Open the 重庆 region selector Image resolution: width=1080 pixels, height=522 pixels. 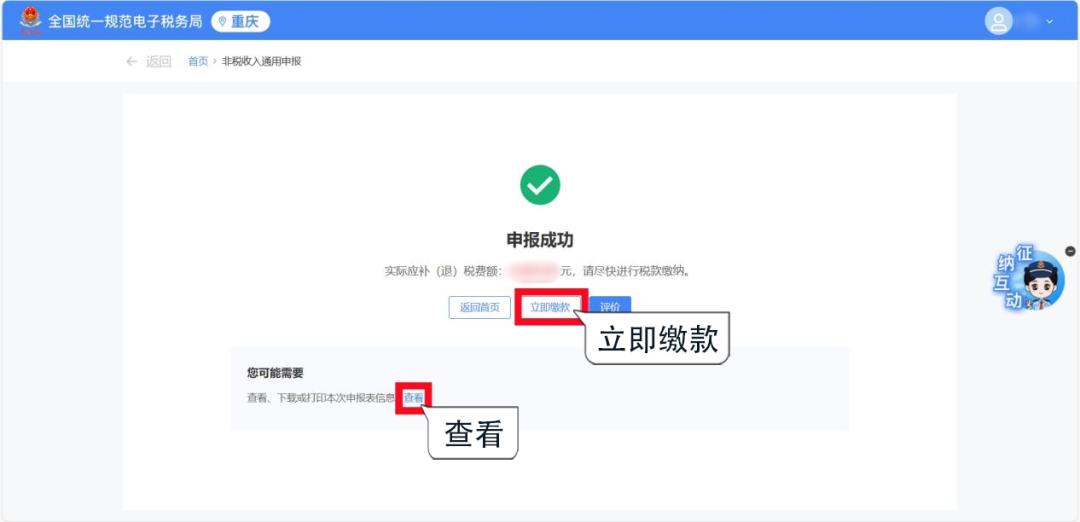pos(240,21)
